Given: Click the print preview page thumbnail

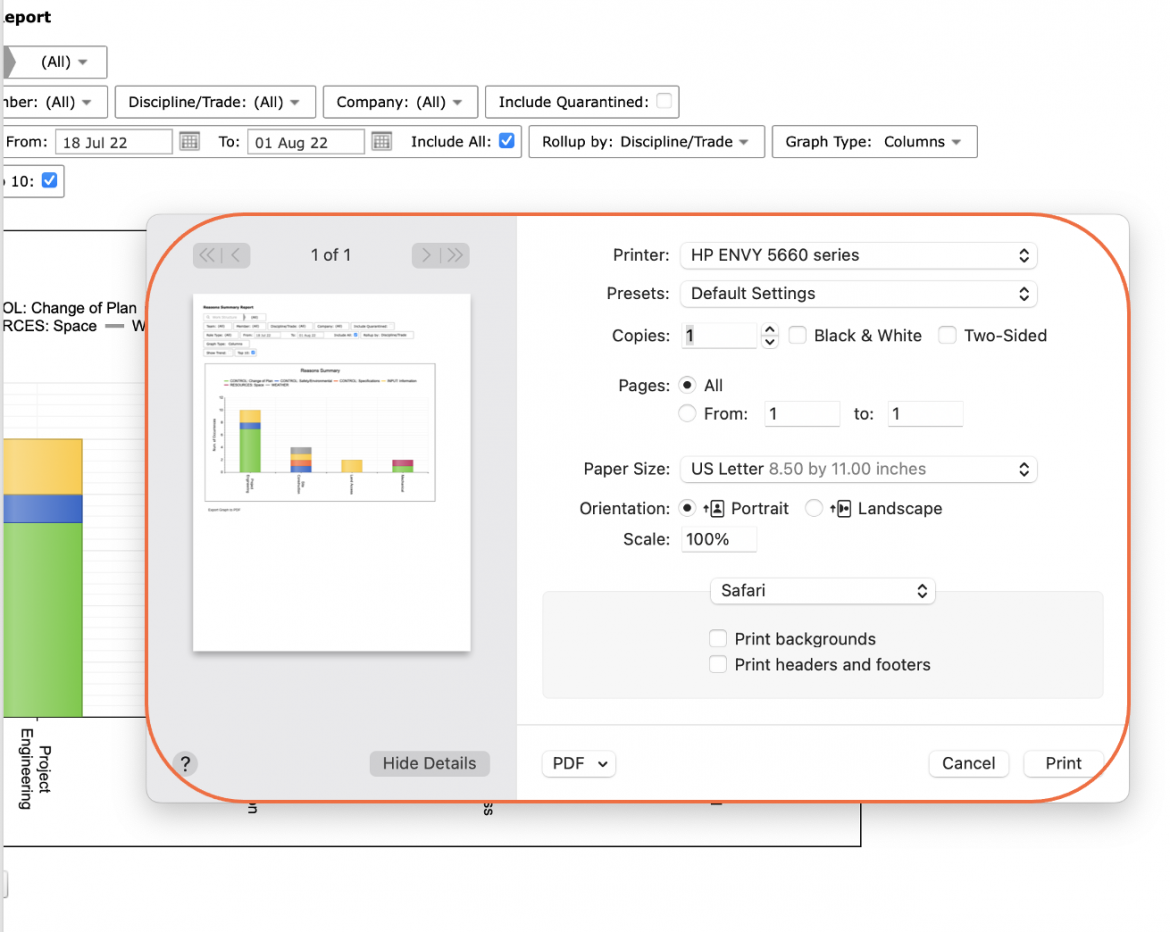Looking at the screenshot, I should (x=331, y=472).
